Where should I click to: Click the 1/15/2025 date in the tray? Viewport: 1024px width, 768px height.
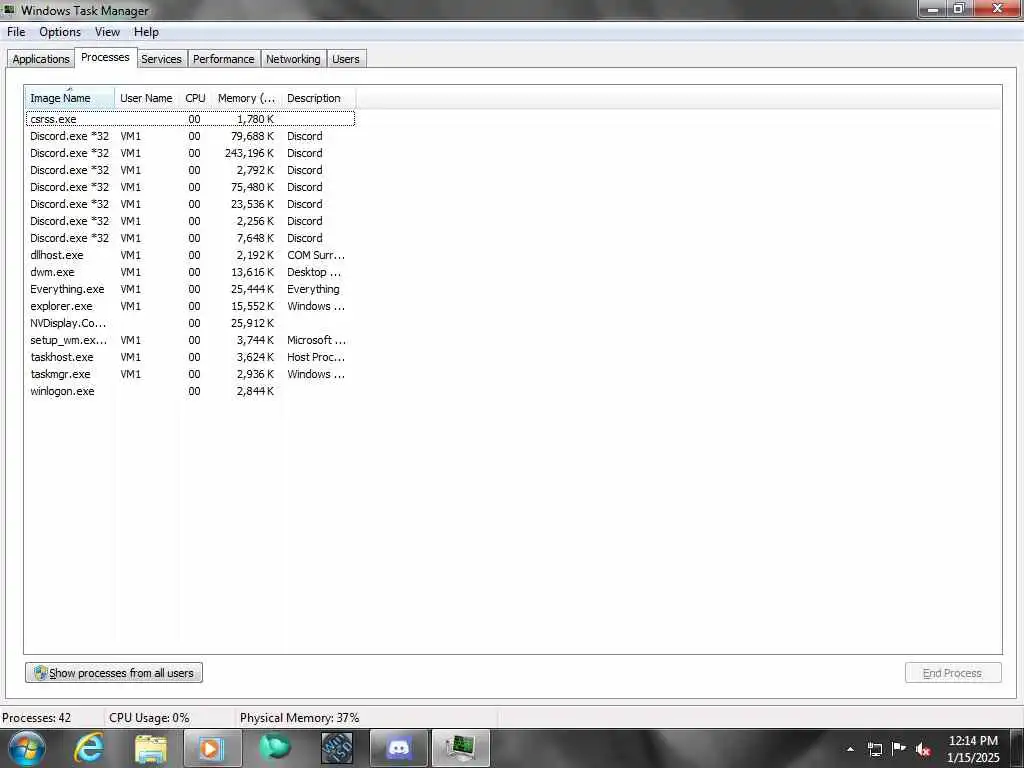[x=973, y=758]
